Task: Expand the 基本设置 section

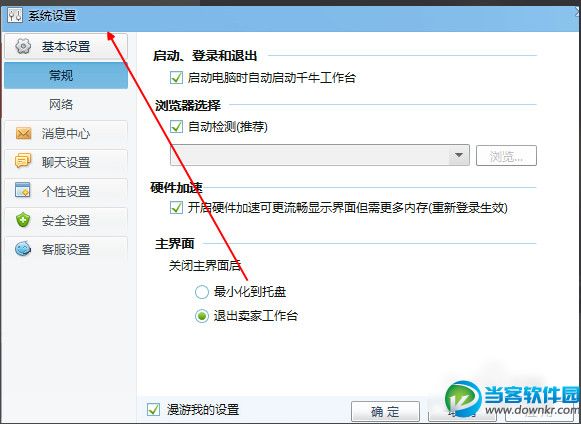Action: 66,46
